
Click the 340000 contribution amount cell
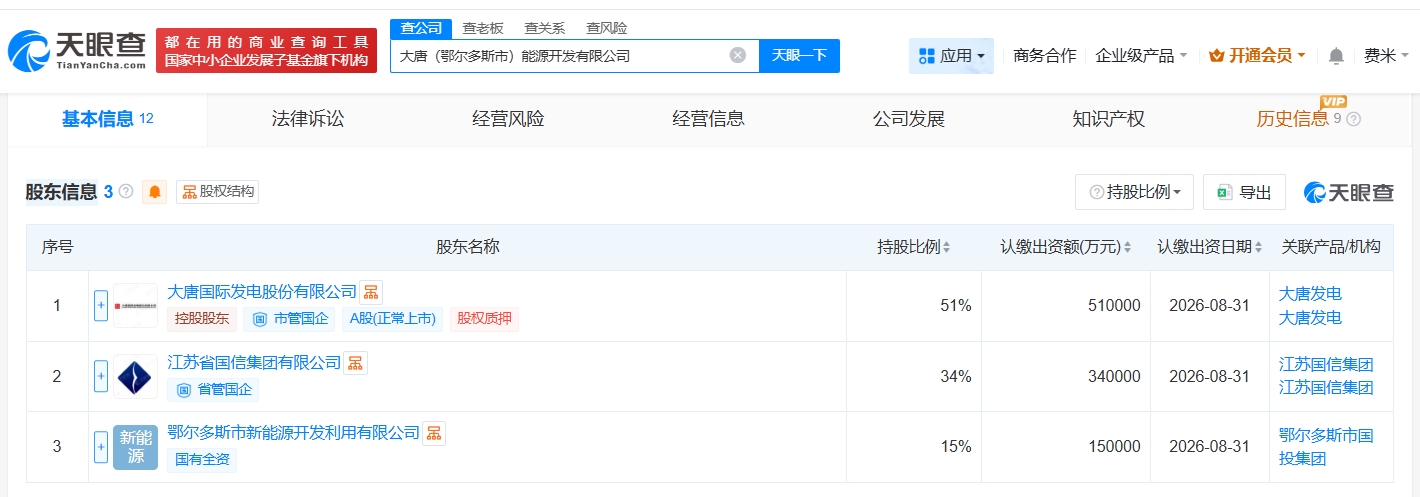[x=1066, y=376]
